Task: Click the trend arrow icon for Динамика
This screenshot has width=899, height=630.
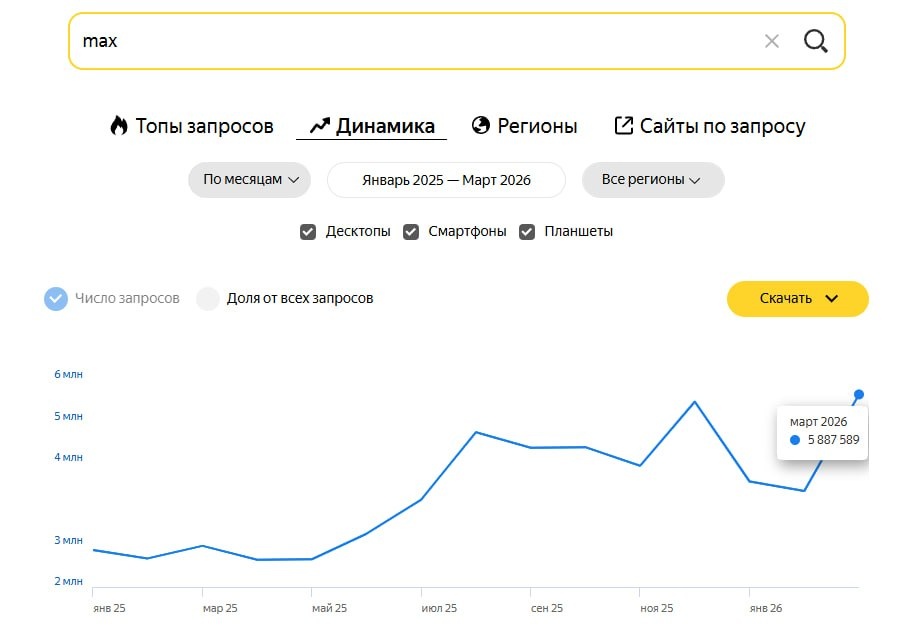Action: pyautogui.click(x=319, y=126)
